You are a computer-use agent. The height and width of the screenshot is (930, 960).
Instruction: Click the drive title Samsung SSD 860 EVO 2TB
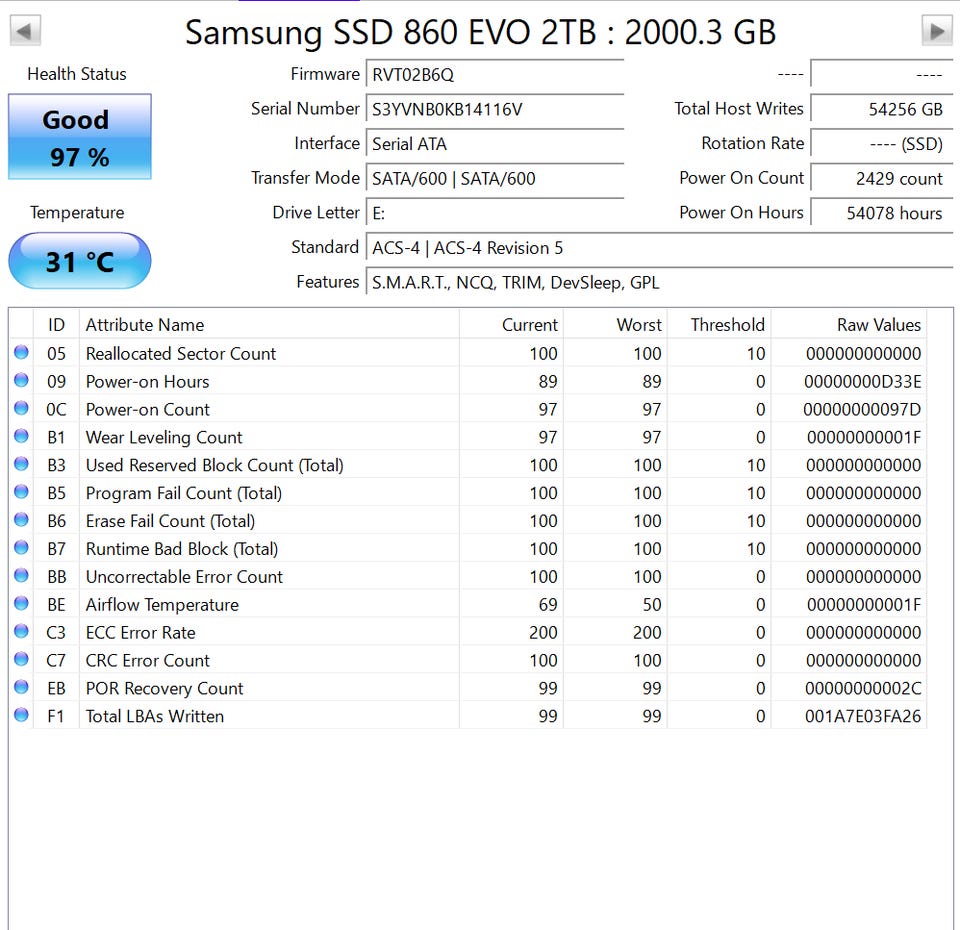point(391,32)
